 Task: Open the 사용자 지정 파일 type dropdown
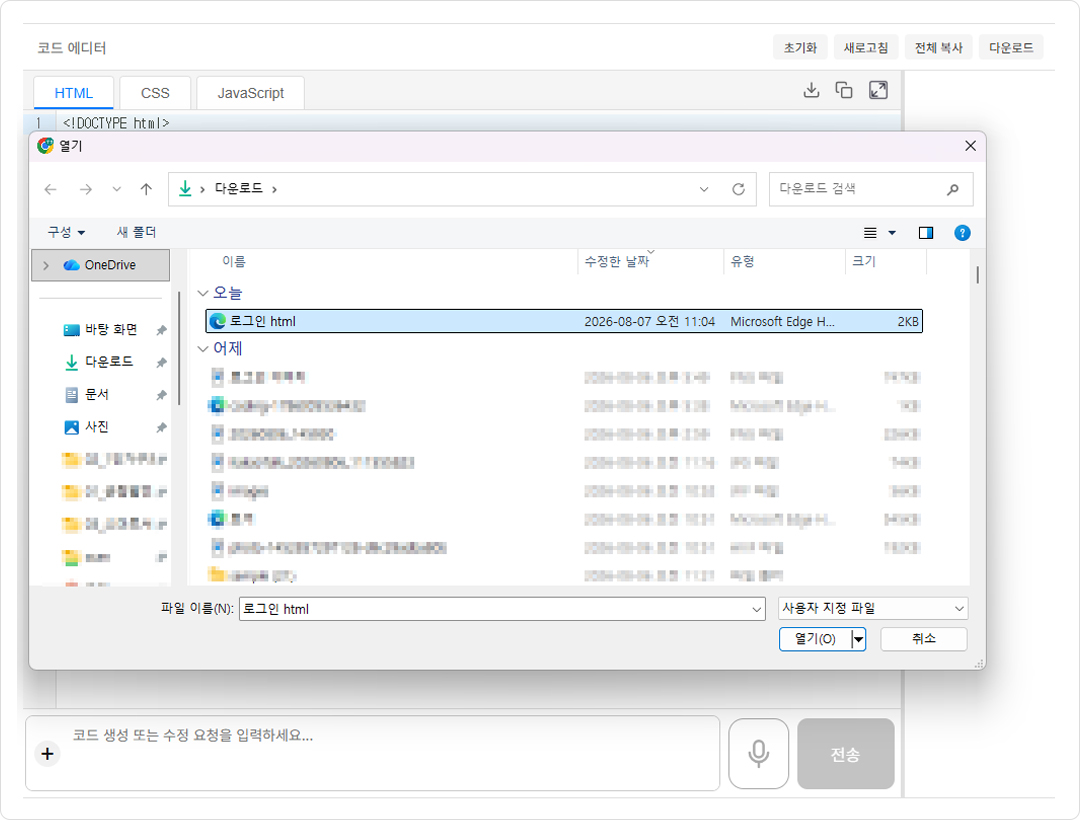tap(873, 609)
